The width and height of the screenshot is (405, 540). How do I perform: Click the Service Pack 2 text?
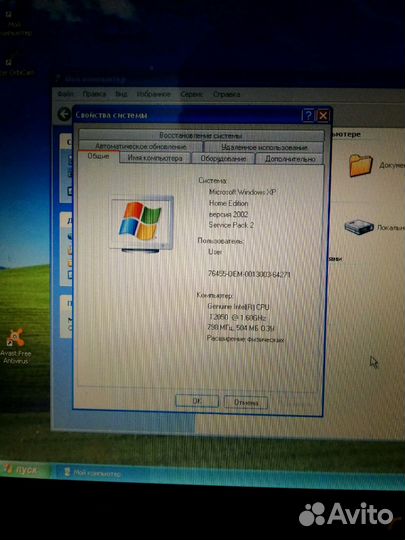click(231, 225)
